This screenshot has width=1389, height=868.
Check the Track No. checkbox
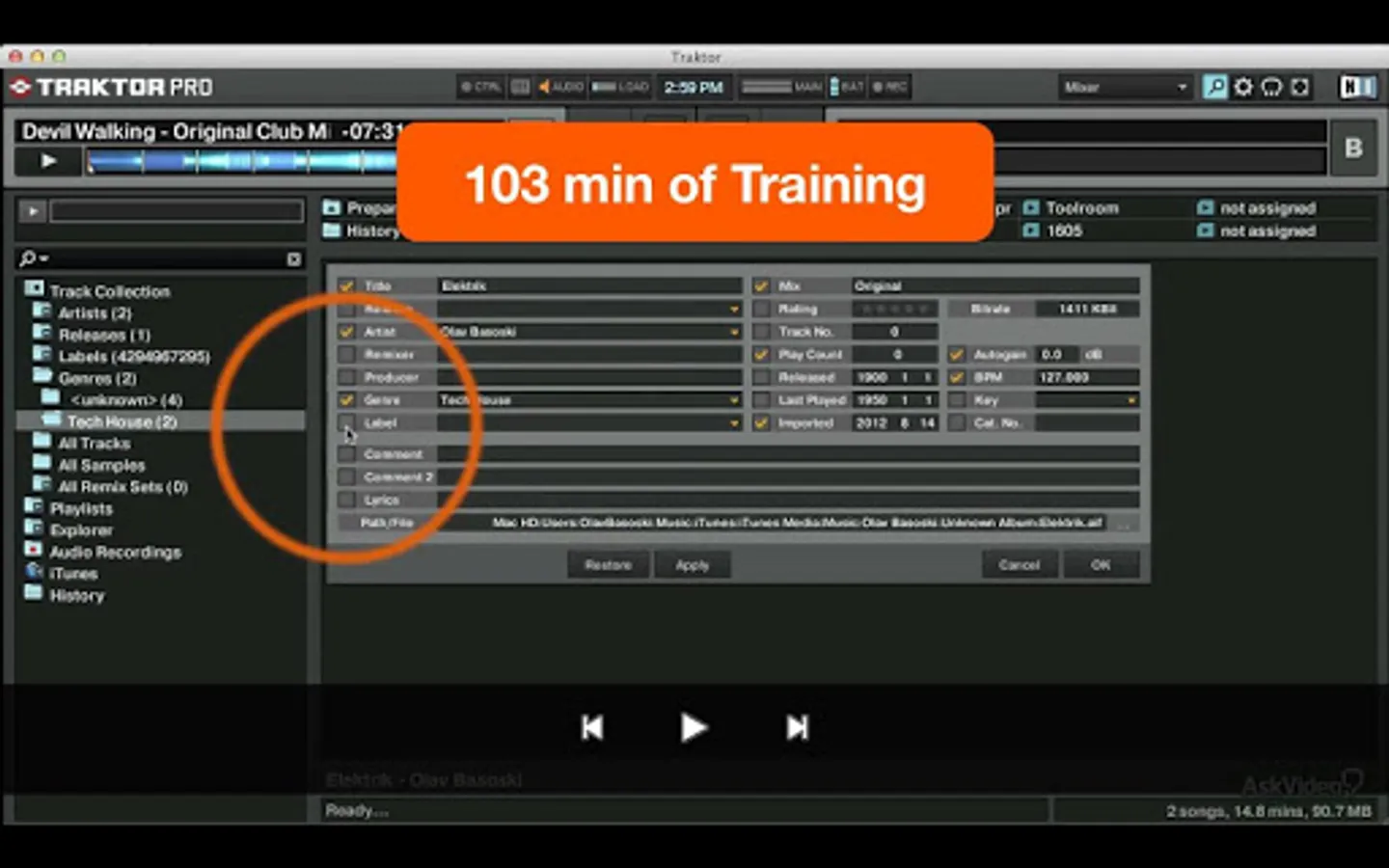761,331
